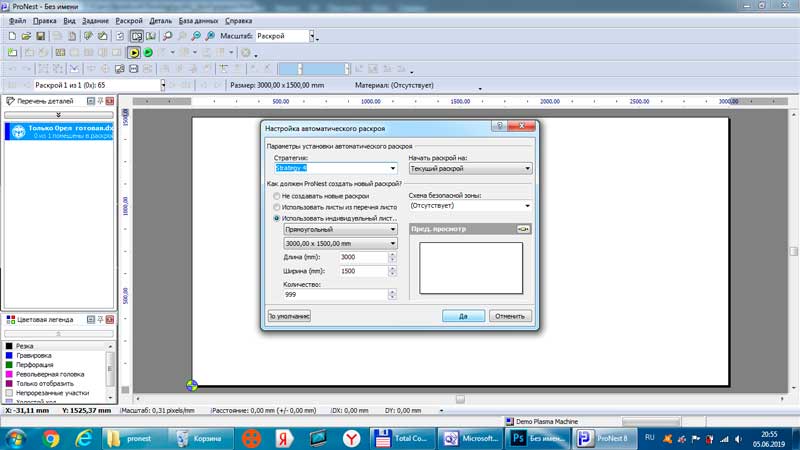This screenshot has width=800, height=450.
Task: Open Internet Explorer from the taskbar
Action: click(83, 438)
